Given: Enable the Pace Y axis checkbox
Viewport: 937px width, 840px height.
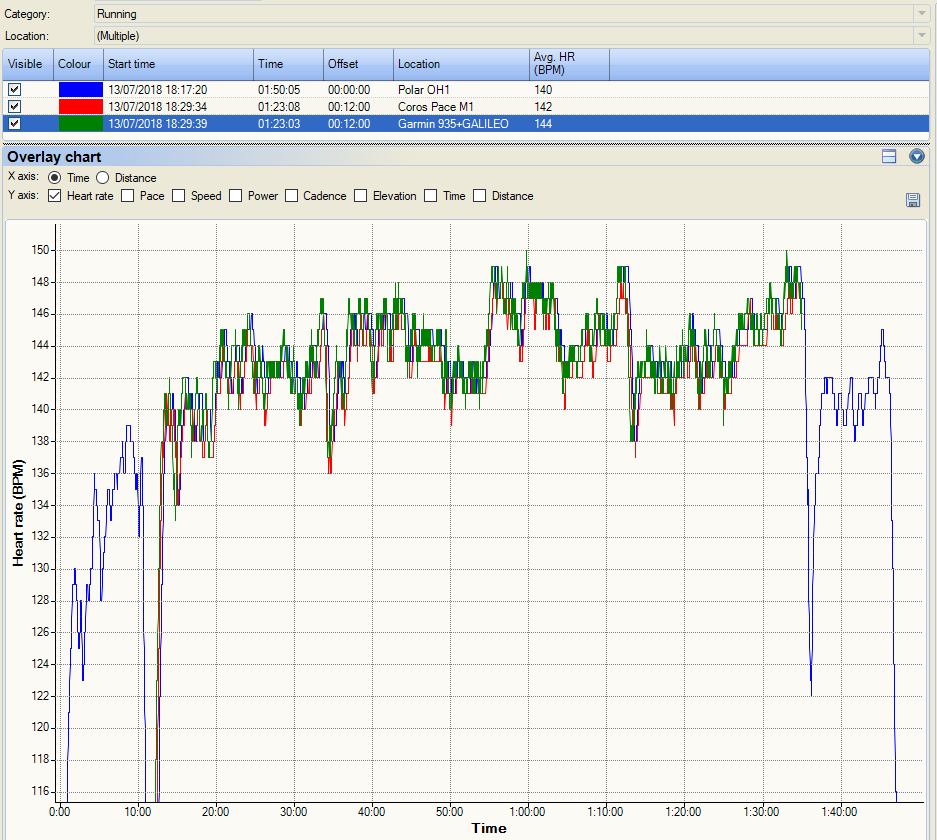Looking at the screenshot, I should 127,196.
